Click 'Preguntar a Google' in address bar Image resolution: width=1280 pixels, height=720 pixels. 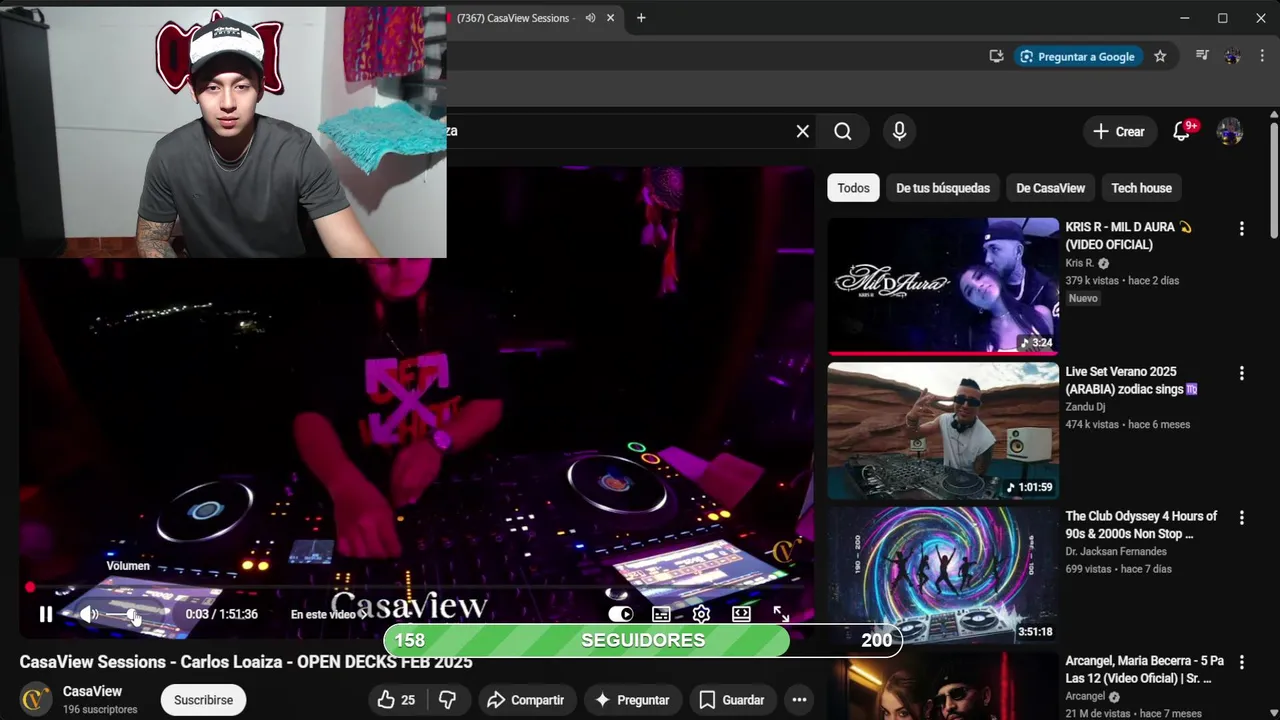1077,57
